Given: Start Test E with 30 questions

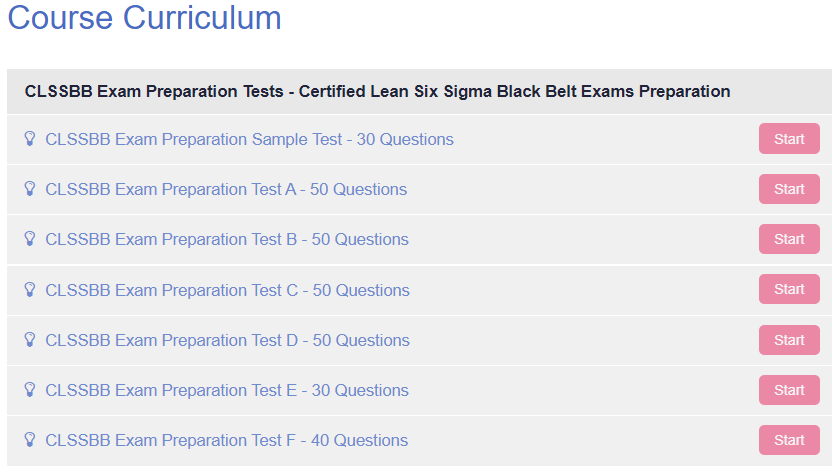Looking at the screenshot, I should click(x=789, y=390).
